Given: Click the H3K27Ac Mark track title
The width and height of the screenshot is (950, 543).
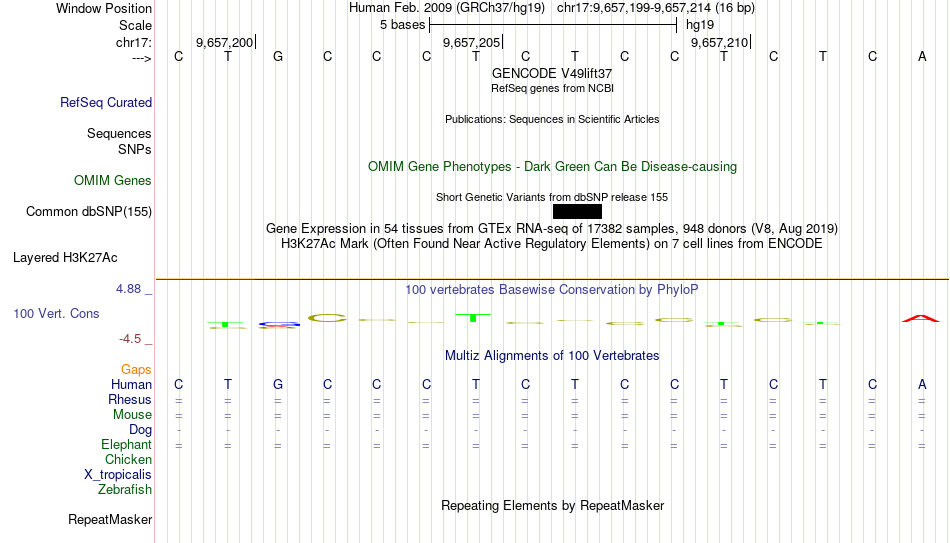Looking at the screenshot, I should pos(552,244).
